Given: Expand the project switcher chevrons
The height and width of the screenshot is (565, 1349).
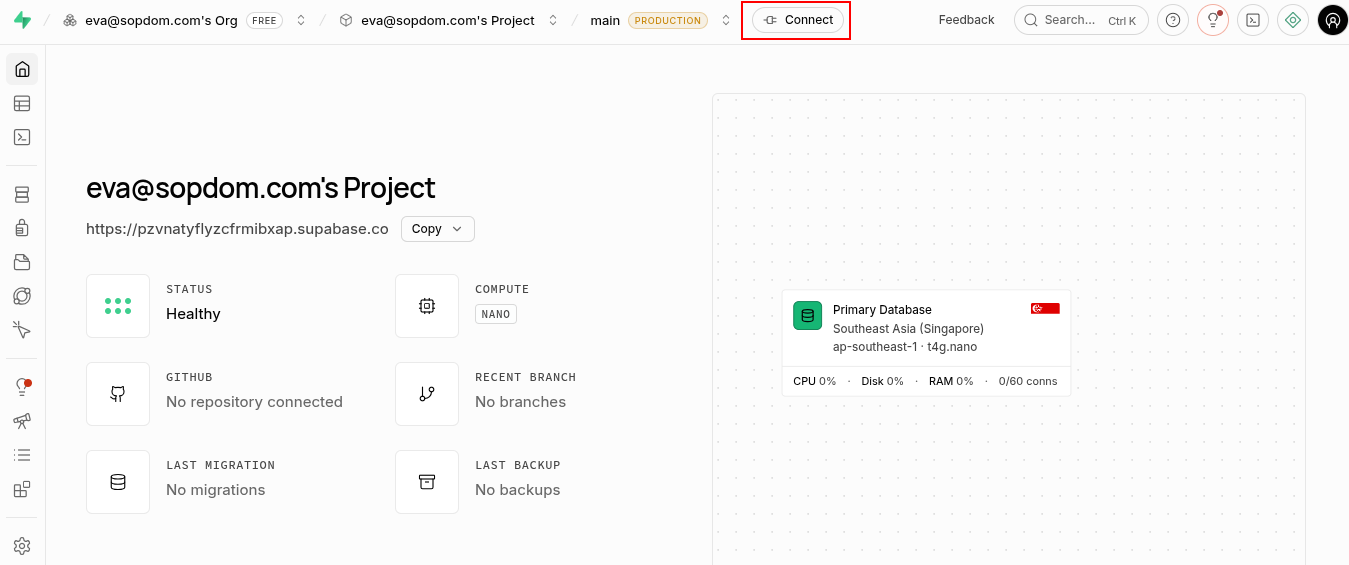Looking at the screenshot, I should [553, 20].
